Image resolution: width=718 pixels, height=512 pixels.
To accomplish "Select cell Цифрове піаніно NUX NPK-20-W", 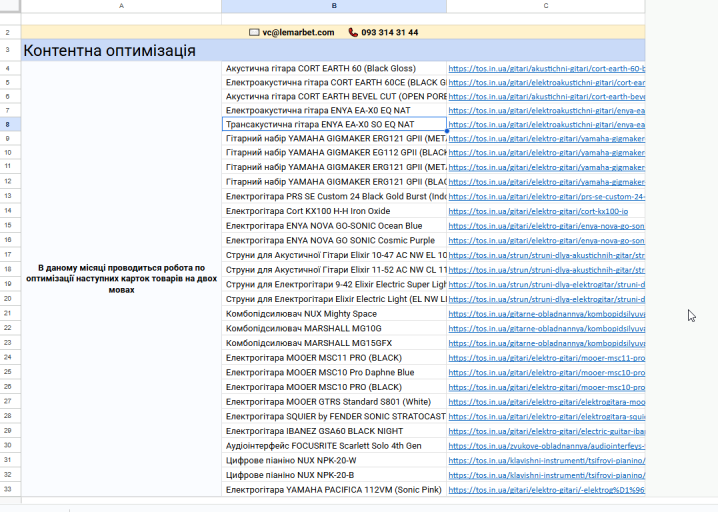I will (x=334, y=460).
